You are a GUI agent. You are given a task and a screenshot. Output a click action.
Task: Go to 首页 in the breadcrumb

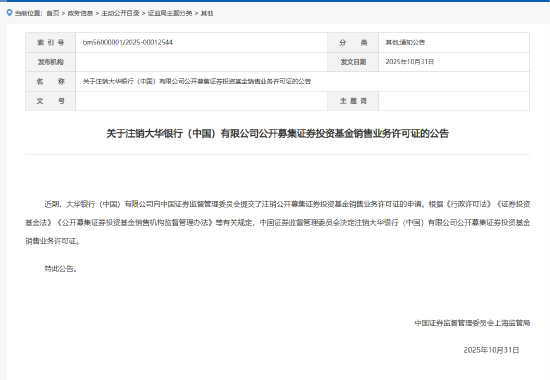[53, 13]
